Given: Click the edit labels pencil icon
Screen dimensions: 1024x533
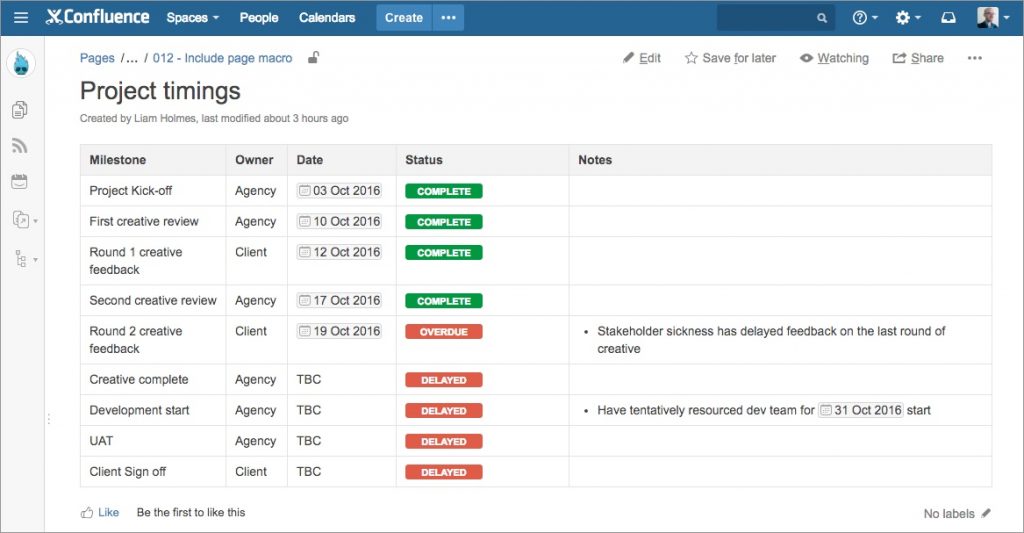Looking at the screenshot, I should 986,513.
